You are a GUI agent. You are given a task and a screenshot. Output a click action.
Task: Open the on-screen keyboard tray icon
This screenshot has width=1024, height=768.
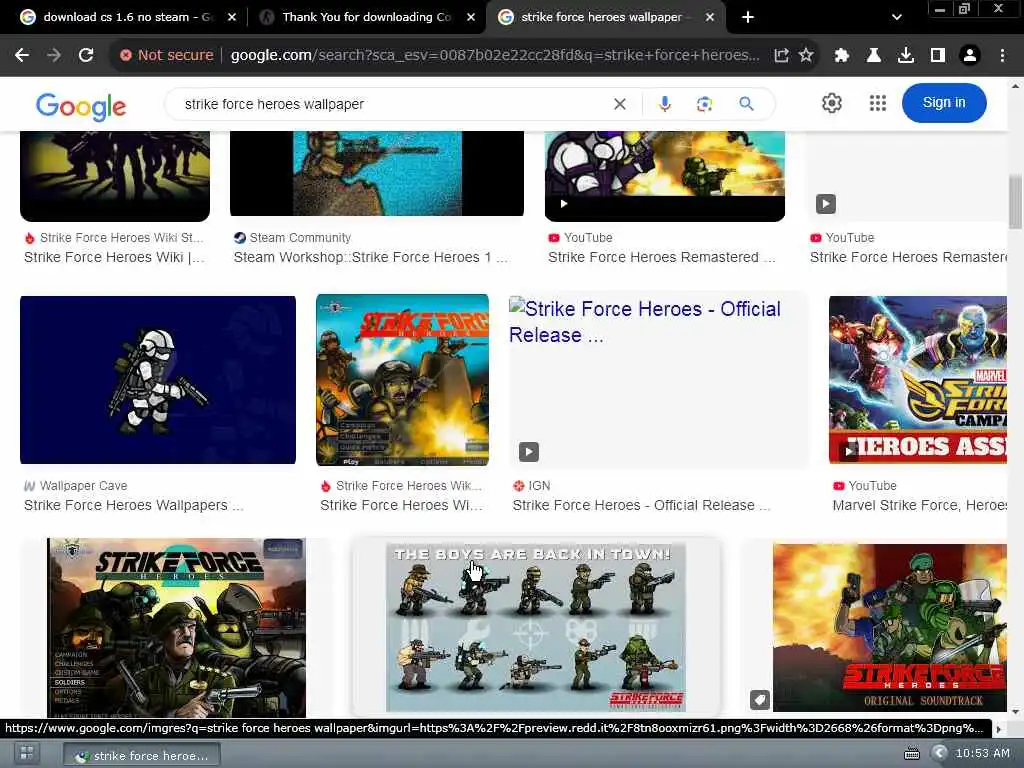[x=912, y=754]
